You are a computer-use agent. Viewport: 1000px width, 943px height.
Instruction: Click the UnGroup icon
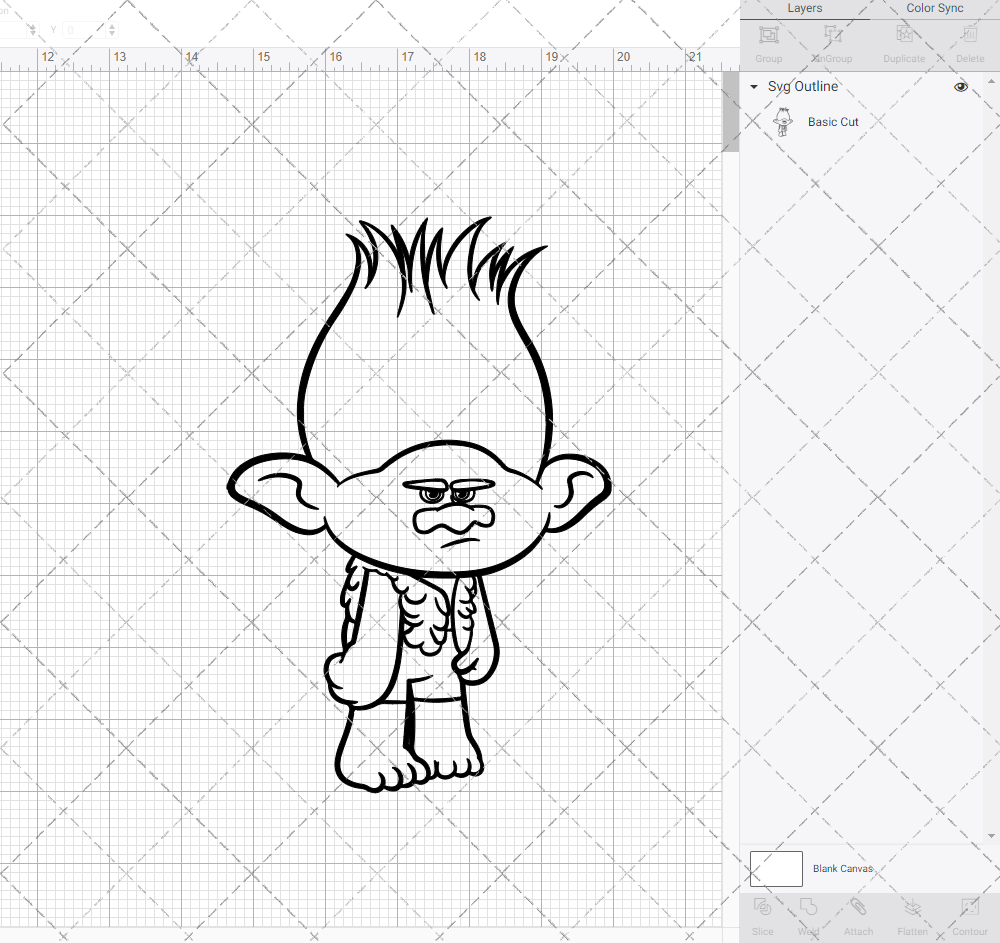pyautogui.click(x=832, y=34)
